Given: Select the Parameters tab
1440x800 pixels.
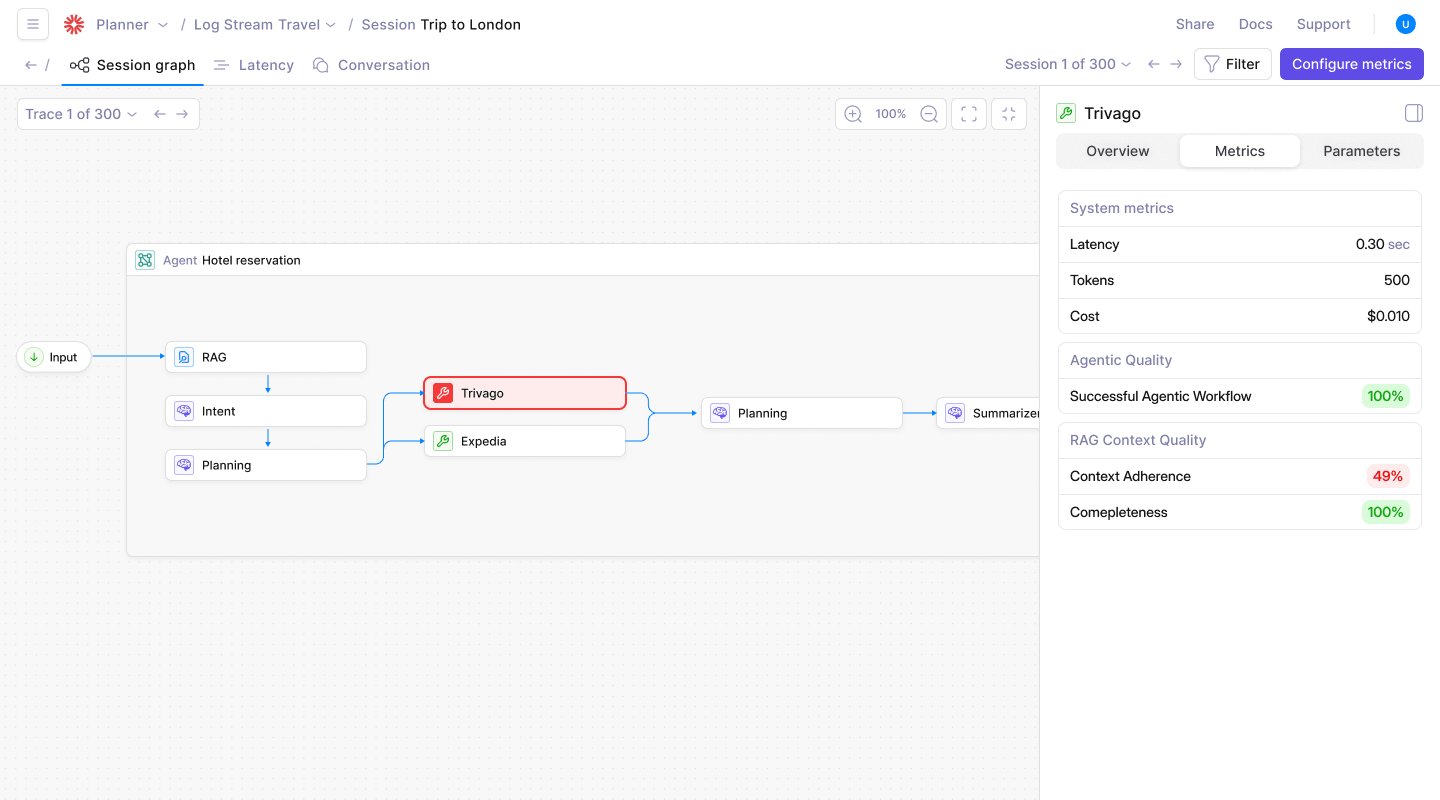Looking at the screenshot, I should (x=1362, y=151).
